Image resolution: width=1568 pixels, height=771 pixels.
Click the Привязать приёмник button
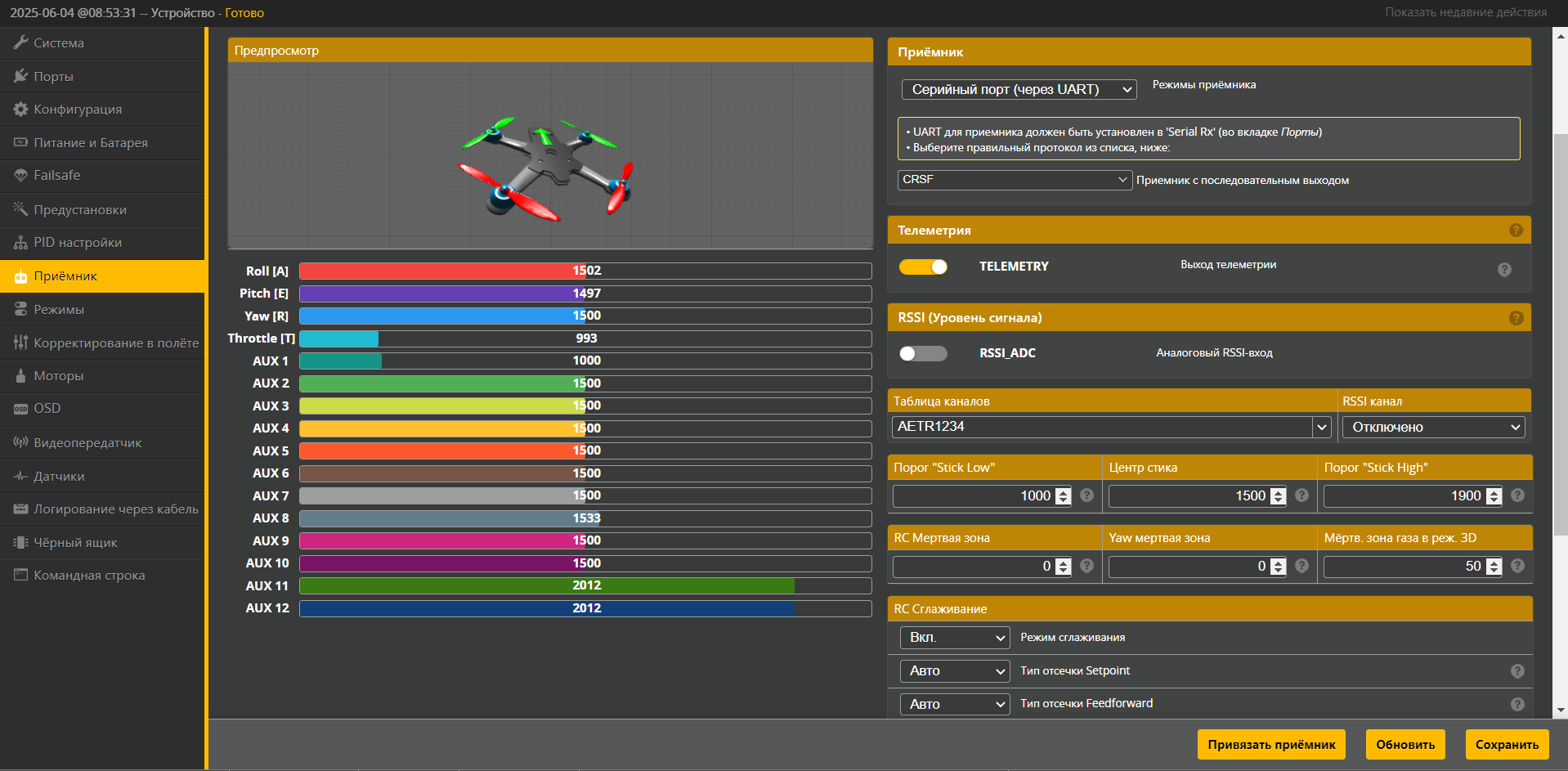1271,745
